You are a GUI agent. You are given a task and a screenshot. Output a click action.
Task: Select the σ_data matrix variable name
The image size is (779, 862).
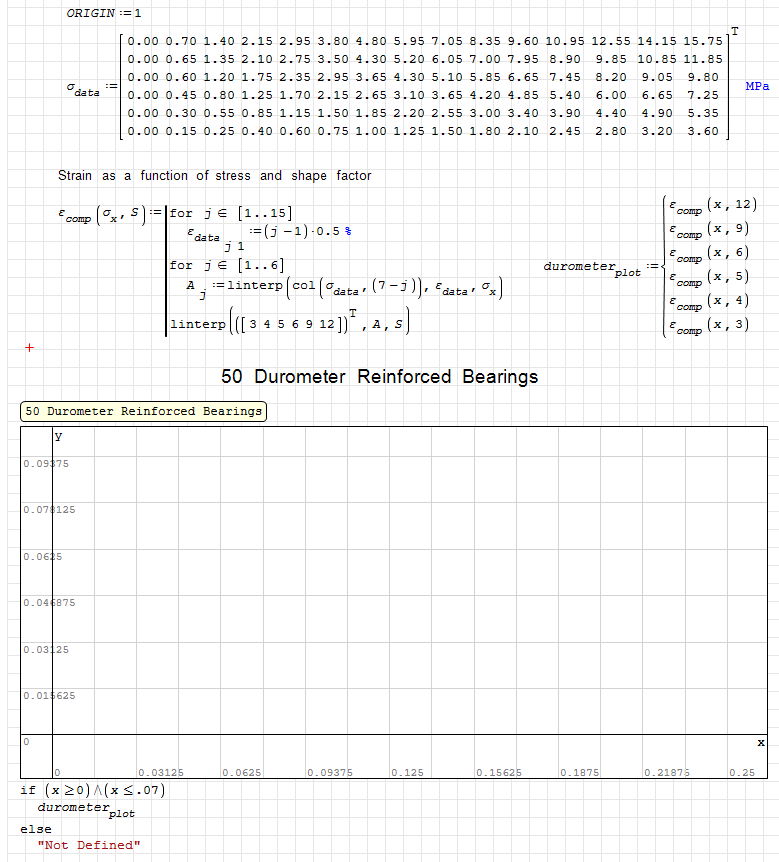(83, 91)
